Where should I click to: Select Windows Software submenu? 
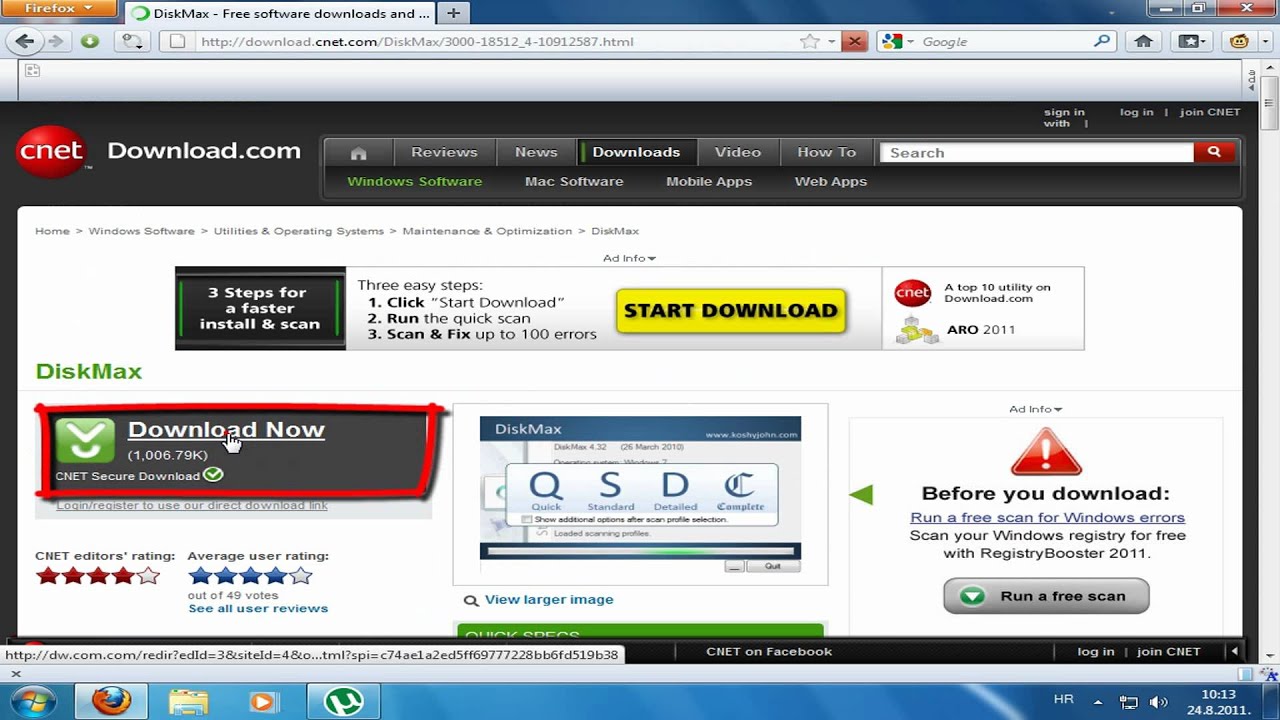click(414, 181)
